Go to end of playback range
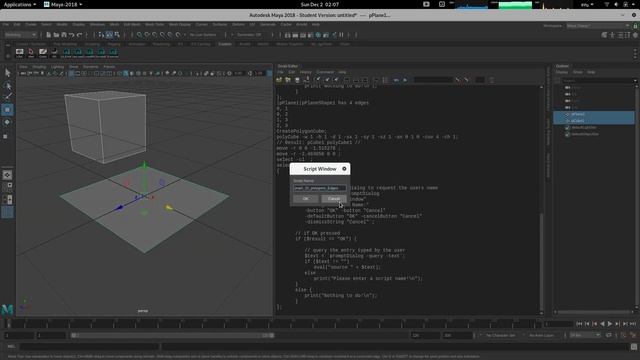Screen dimensions: 640x360 click(633, 324)
